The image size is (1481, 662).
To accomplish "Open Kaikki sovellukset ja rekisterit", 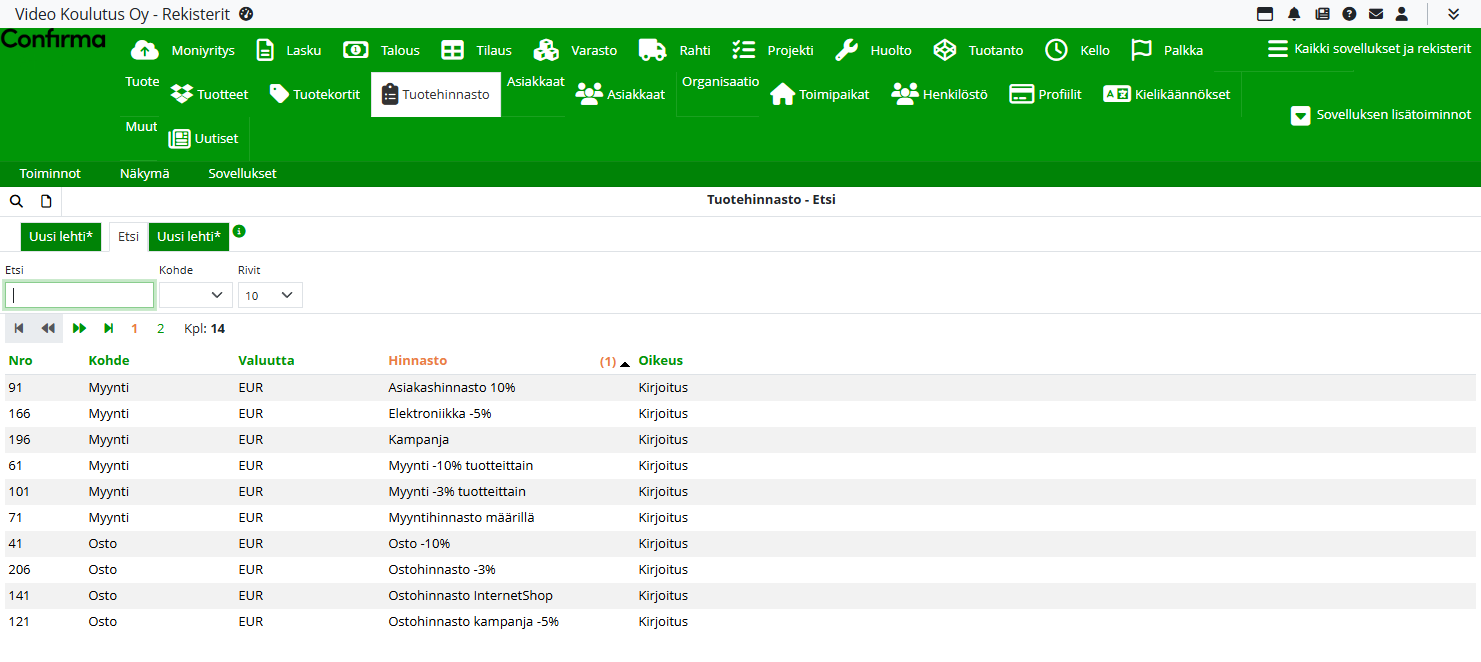I will [1369, 49].
